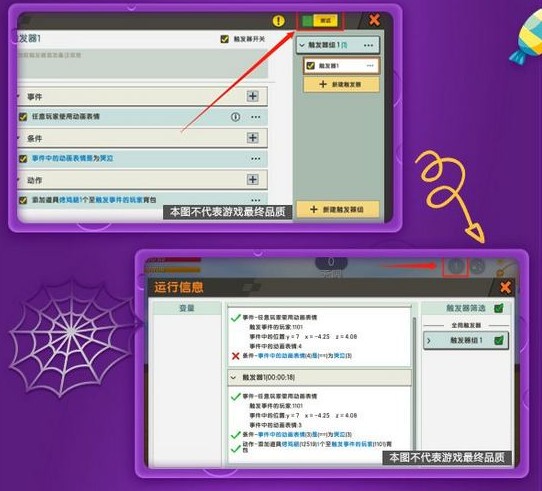Open more options for 触发器1 list item
Screen dimensions: 542x491
(x=370, y=66)
